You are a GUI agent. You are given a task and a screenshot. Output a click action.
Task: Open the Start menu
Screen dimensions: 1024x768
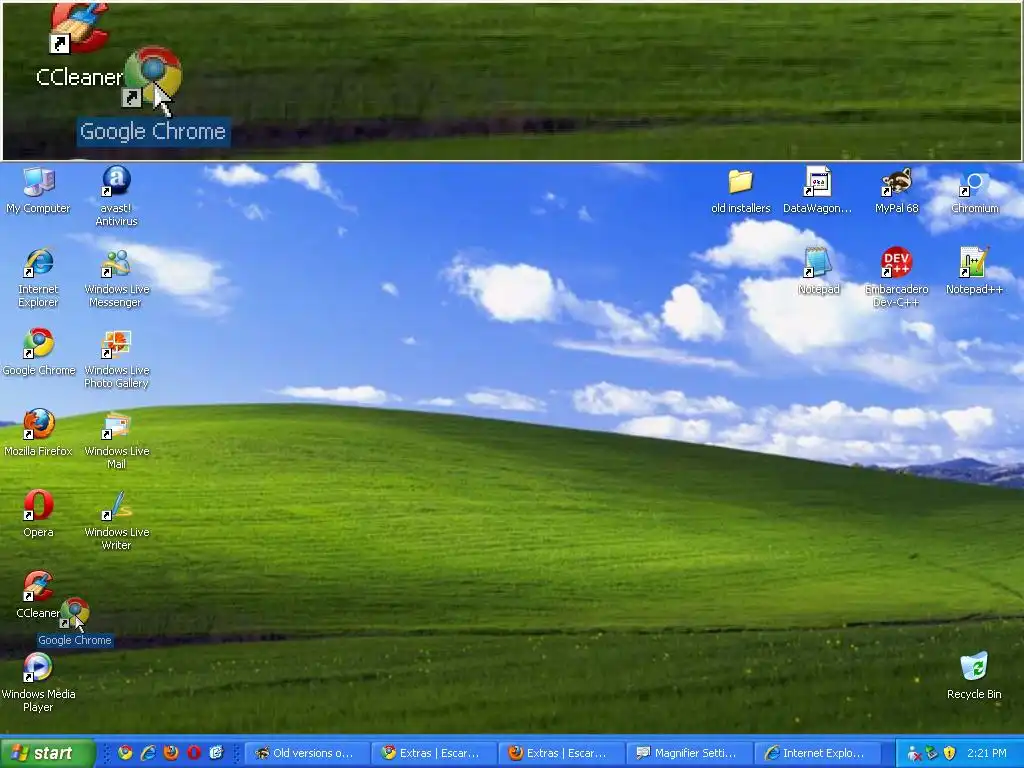click(47, 753)
